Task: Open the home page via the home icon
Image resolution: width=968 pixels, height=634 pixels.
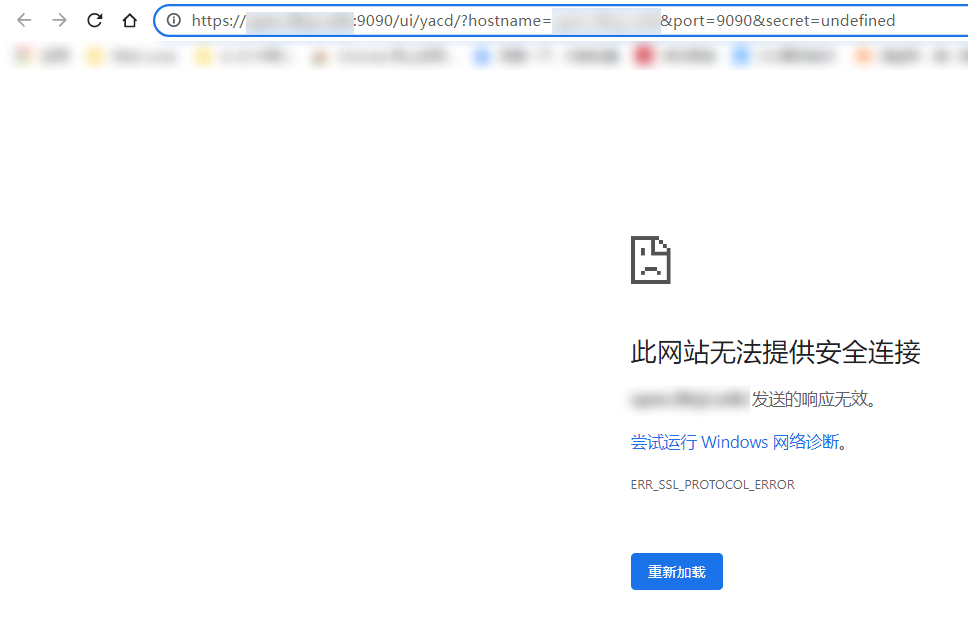Action: pyautogui.click(x=129, y=19)
